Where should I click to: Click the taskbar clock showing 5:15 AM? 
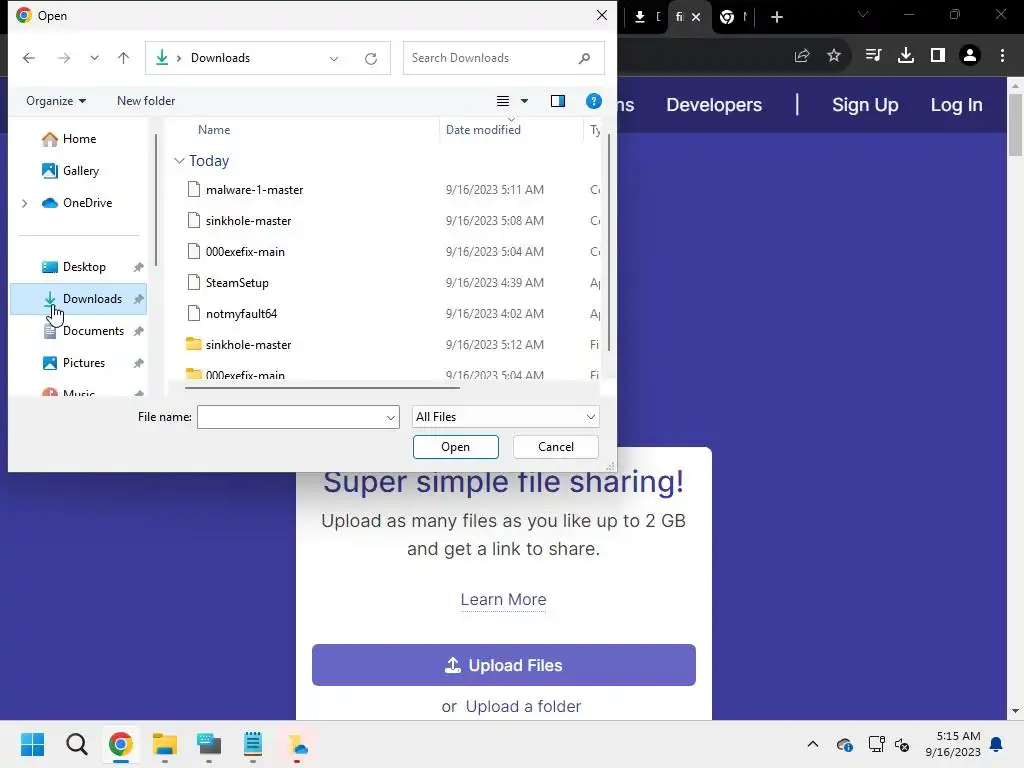point(952,744)
